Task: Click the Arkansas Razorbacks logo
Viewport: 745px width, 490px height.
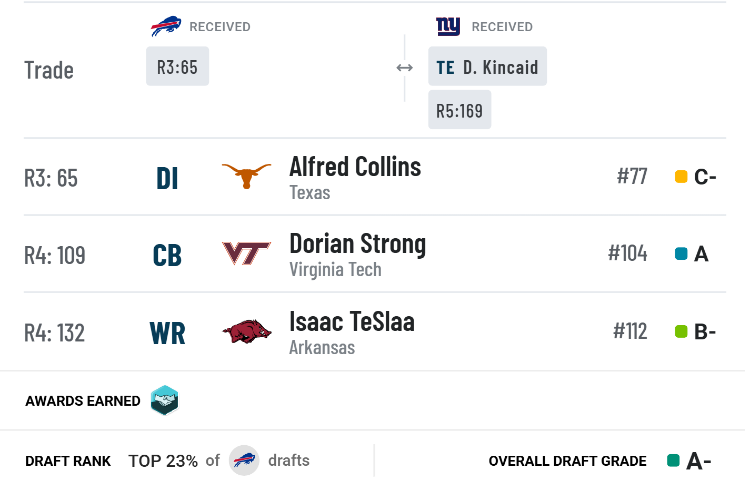Action: tap(247, 331)
